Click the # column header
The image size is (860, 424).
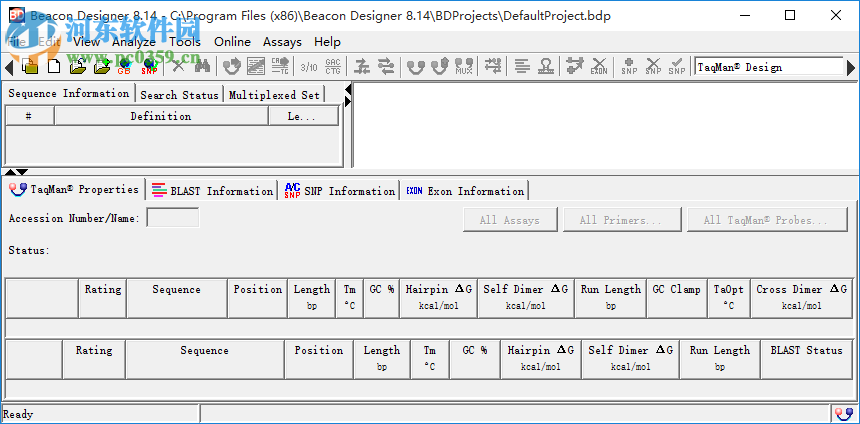click(29, 116)
